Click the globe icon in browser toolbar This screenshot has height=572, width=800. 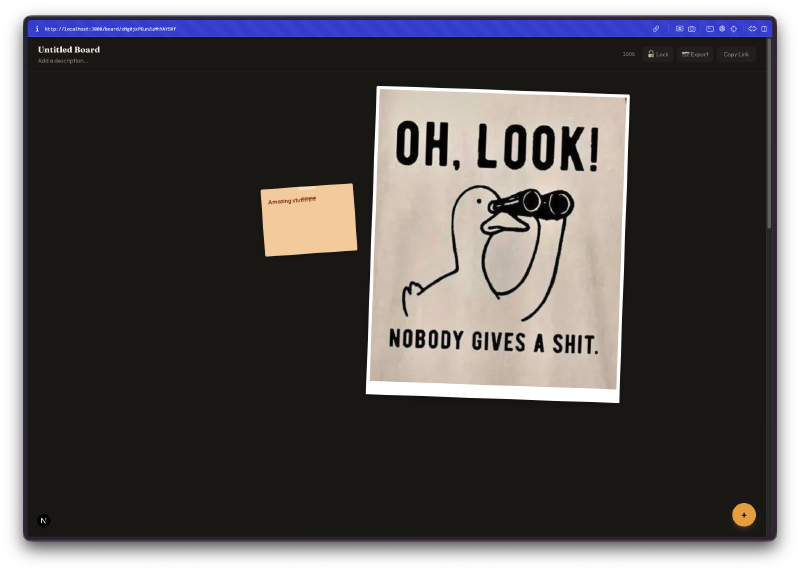(722, 29)
